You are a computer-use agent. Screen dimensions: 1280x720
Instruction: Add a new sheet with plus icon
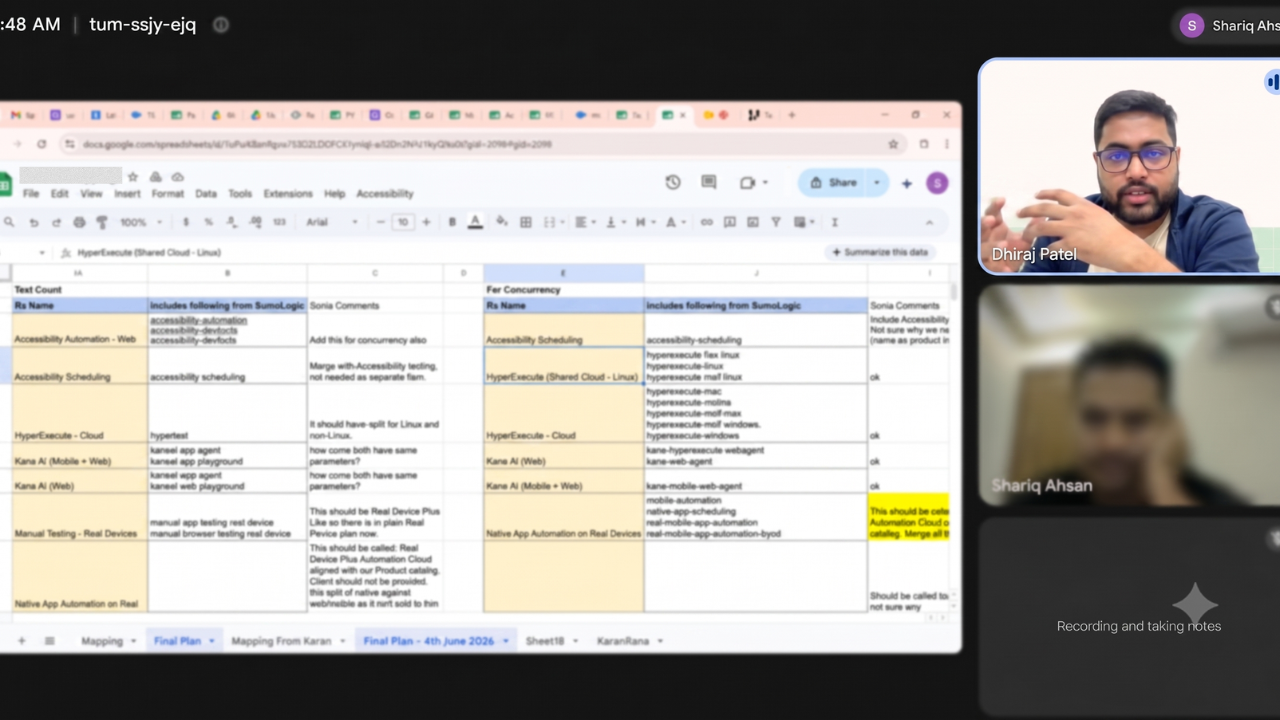tap(21, 641)
